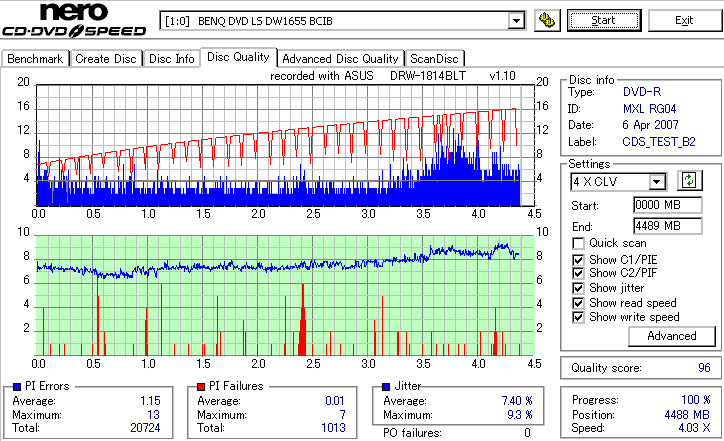The height and width of the screenshot is (441, 724).
Task: Open the Create Disc tab
Action: [106, 59]
